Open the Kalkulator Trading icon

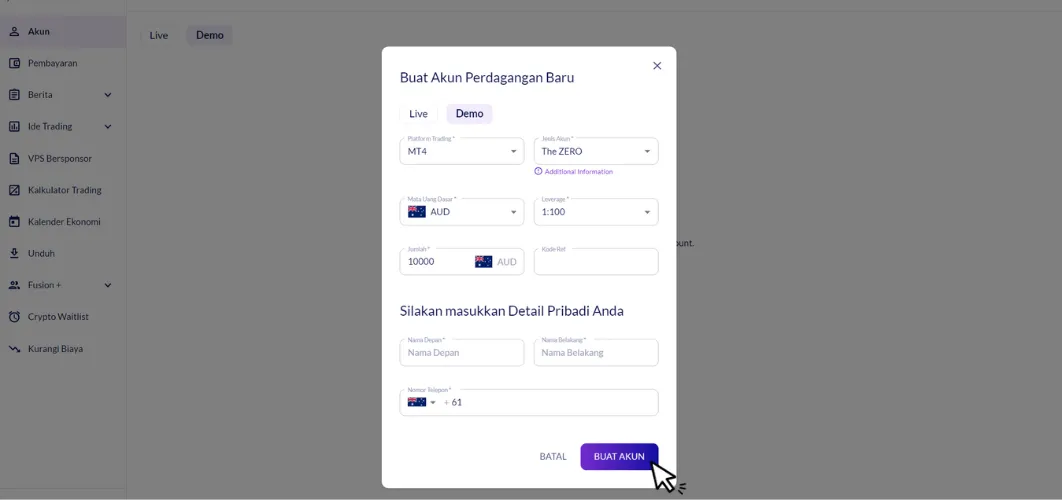[x=14, y=190]
